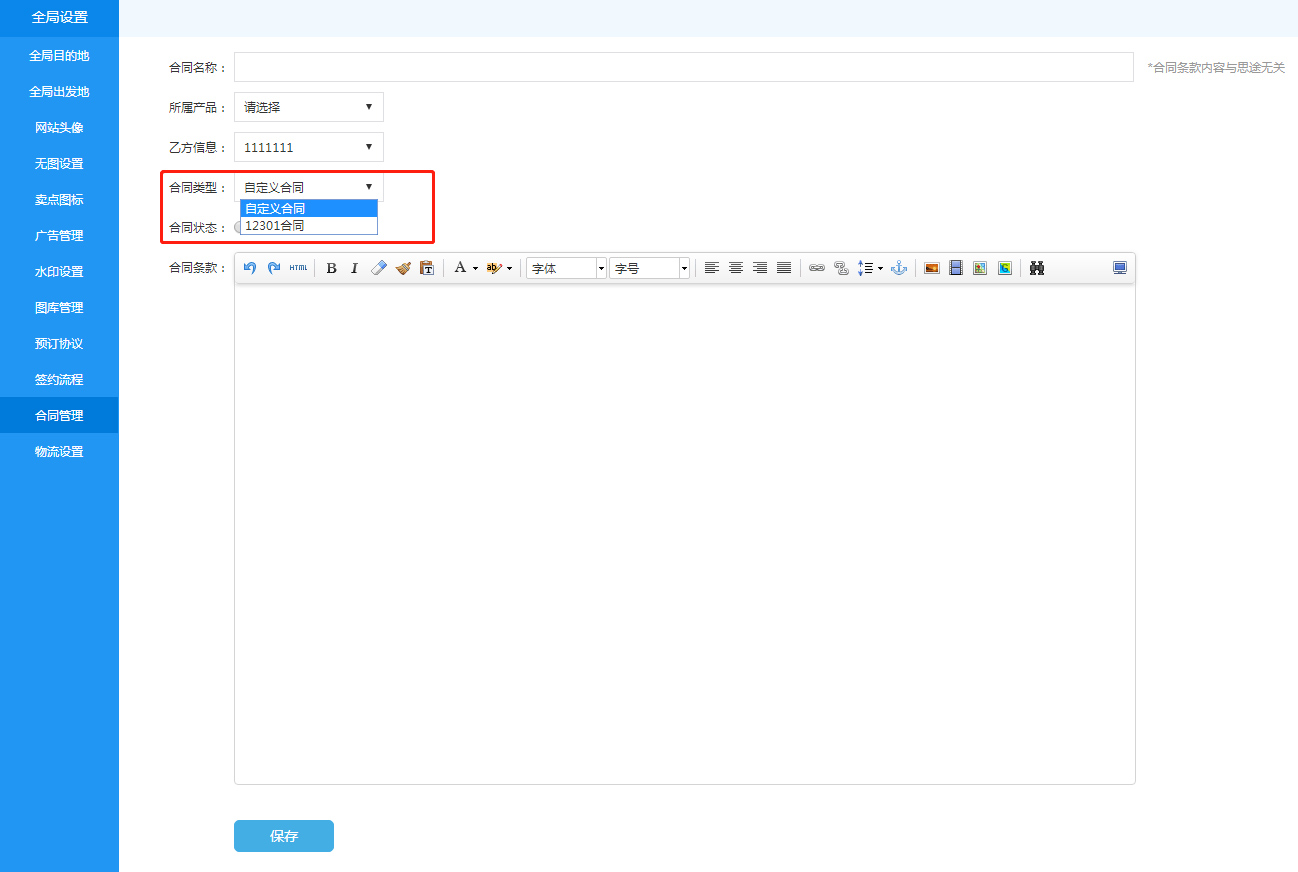This screenshot has height=872, width=1298.
Task: Open 预订协议 in the left sidebar
Action: click(x=59, y=344)
